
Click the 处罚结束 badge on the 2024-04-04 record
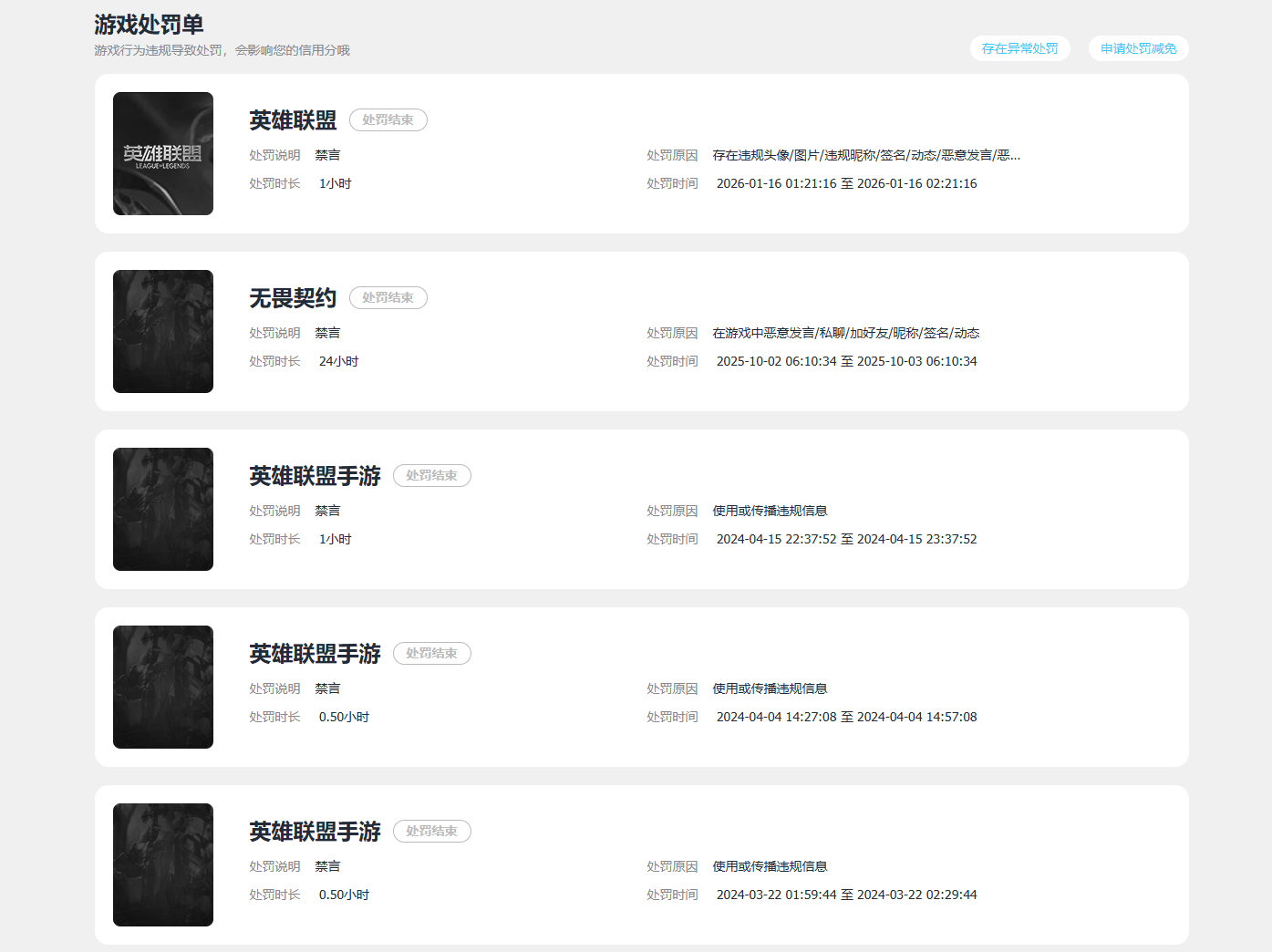pos(432,653)
